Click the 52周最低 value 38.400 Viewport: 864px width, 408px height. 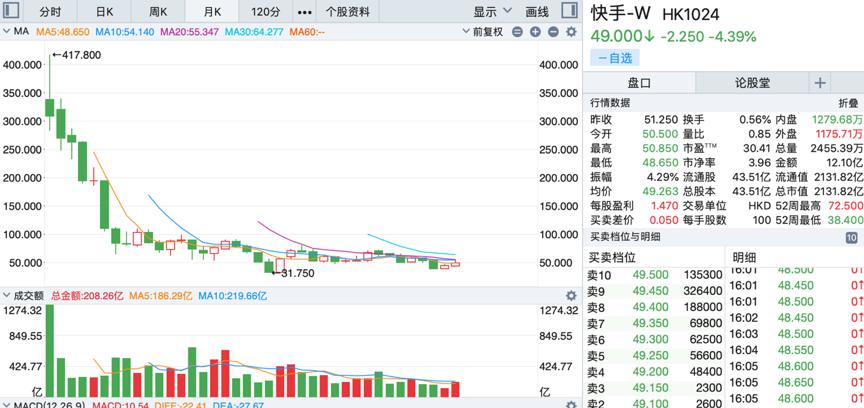click(846, 220)
